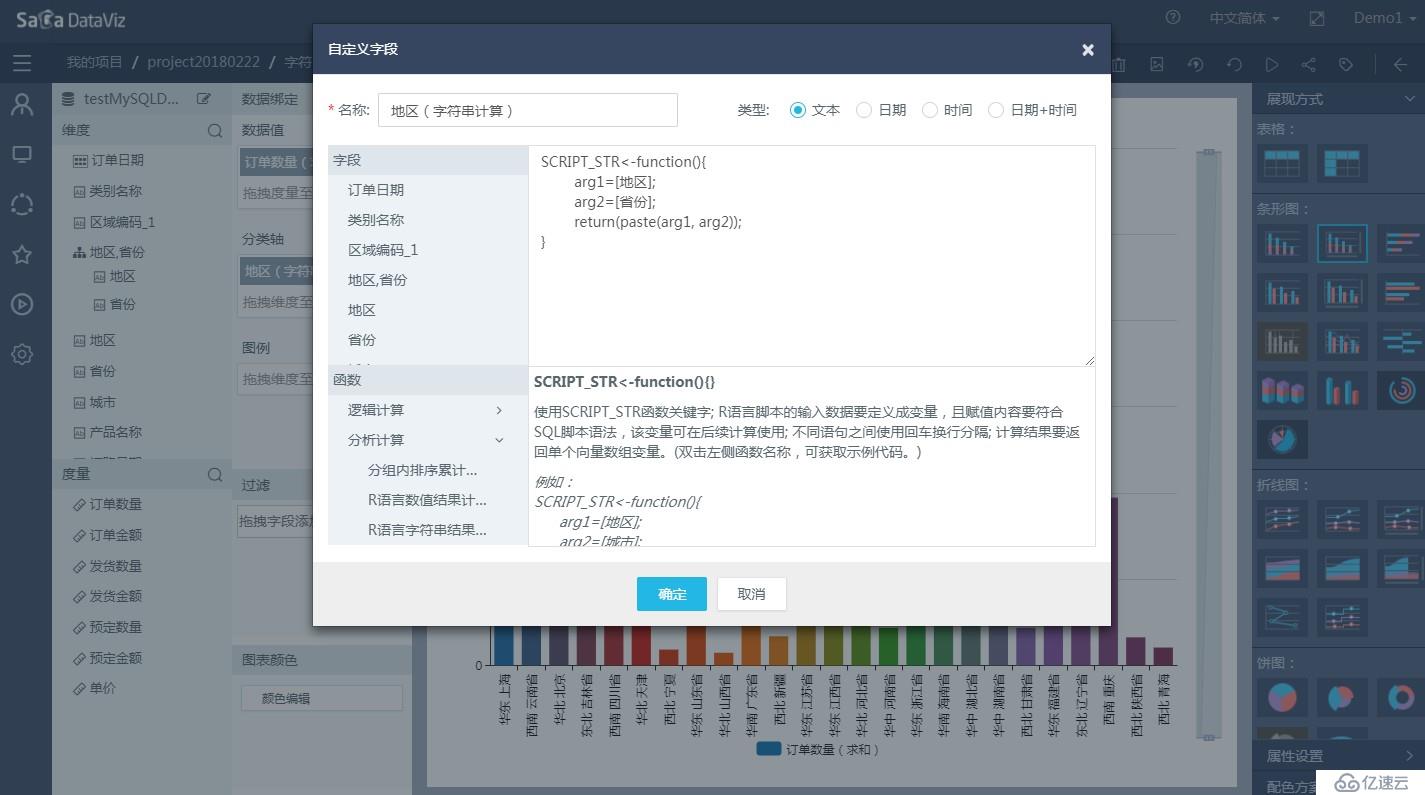This screenshot has width=1425, height=795.
Task: Select the gray bar chart thumbnail under 条形图
Action: 1283,342
